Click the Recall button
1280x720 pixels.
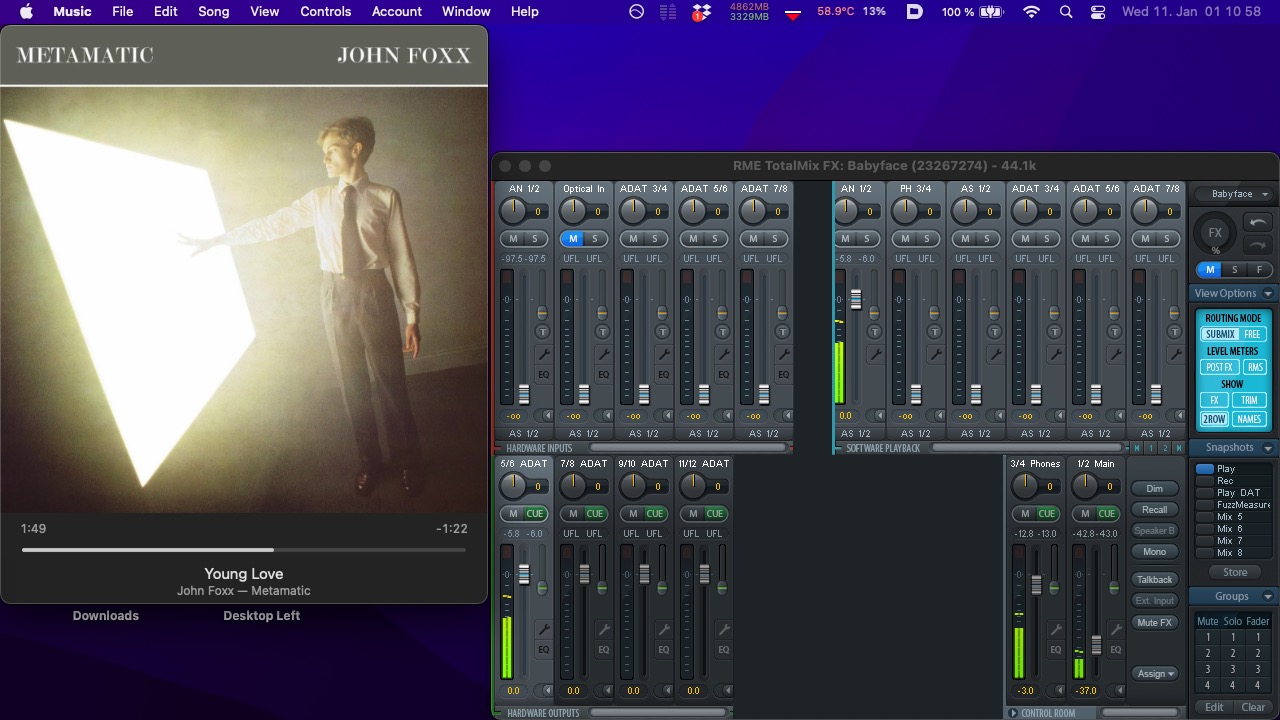click(x=1155, y=509)
